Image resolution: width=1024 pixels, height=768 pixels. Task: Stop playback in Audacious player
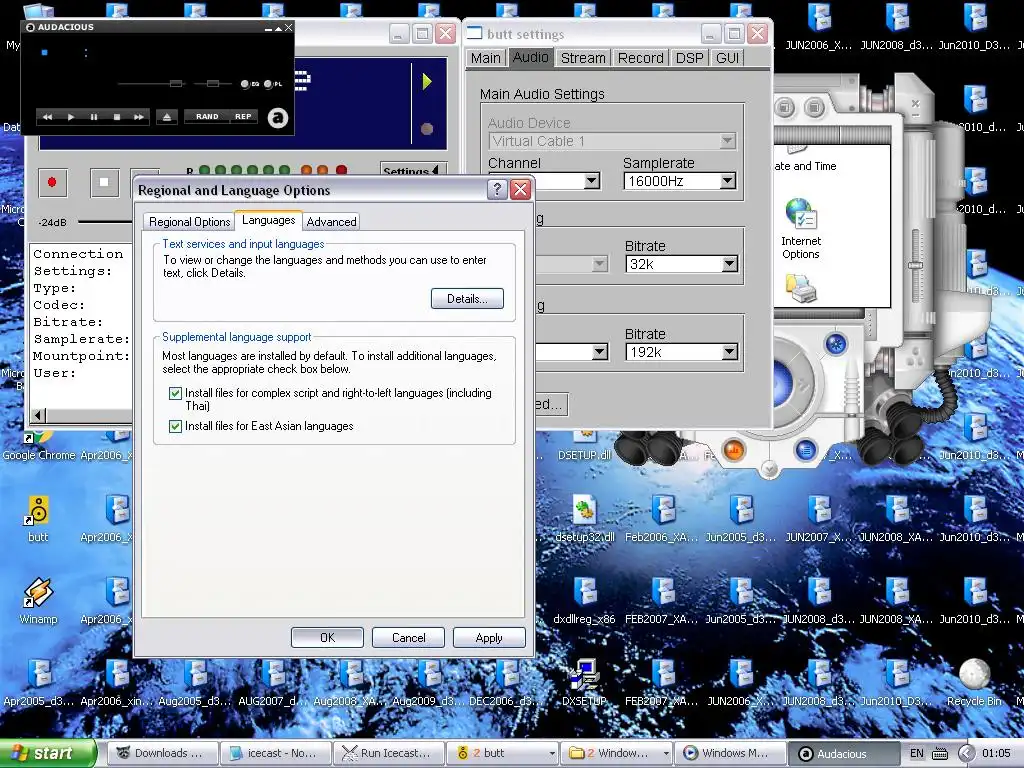point(116,117)
